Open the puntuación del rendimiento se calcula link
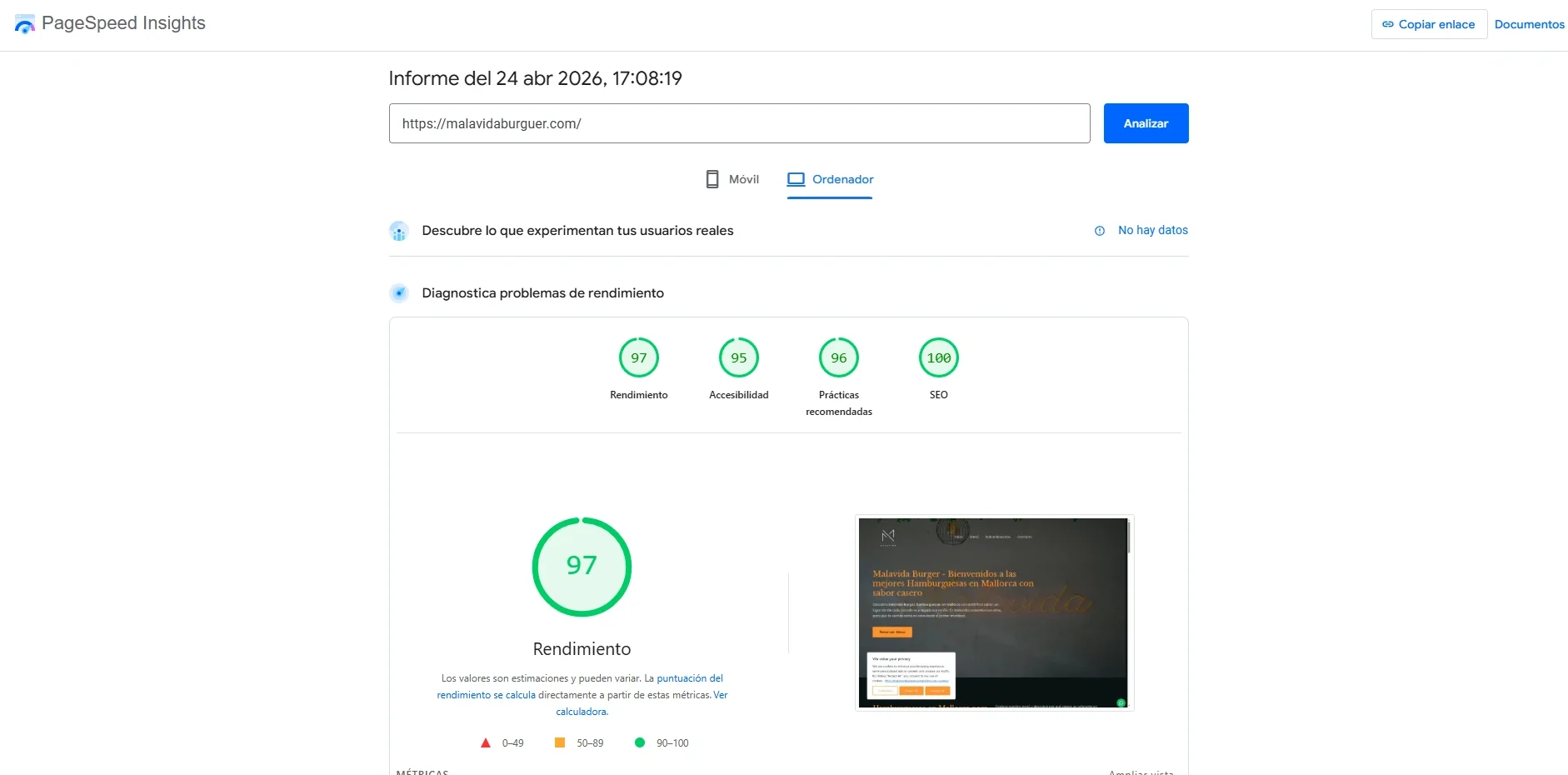The width and height of the screenshot is (1568, 775). 580,687
